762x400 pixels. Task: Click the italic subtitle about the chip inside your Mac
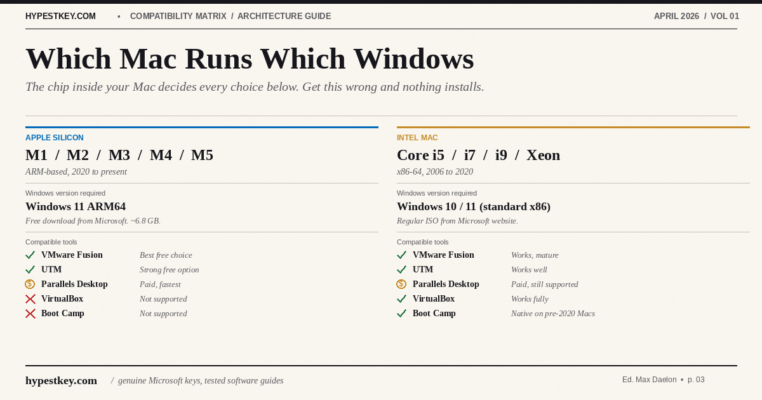pos(255,87)
